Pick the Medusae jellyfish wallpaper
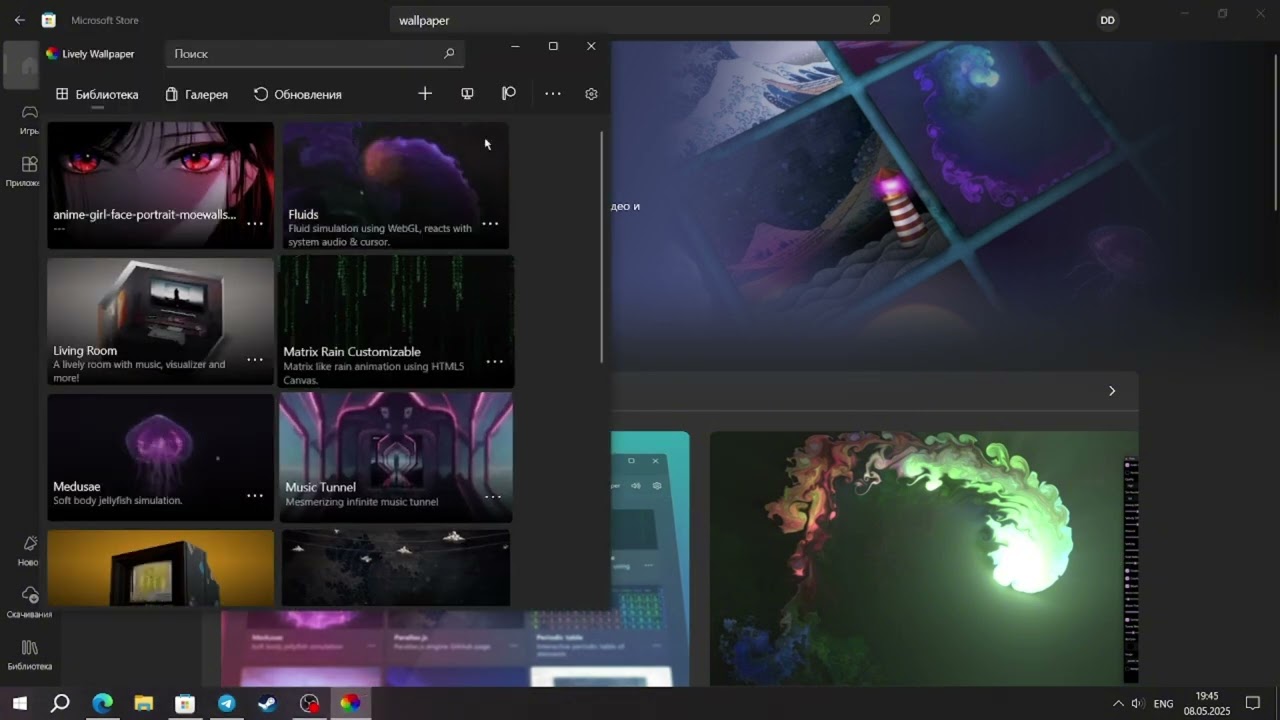This screenshot has width=1280, height=720. coord(160,457)
